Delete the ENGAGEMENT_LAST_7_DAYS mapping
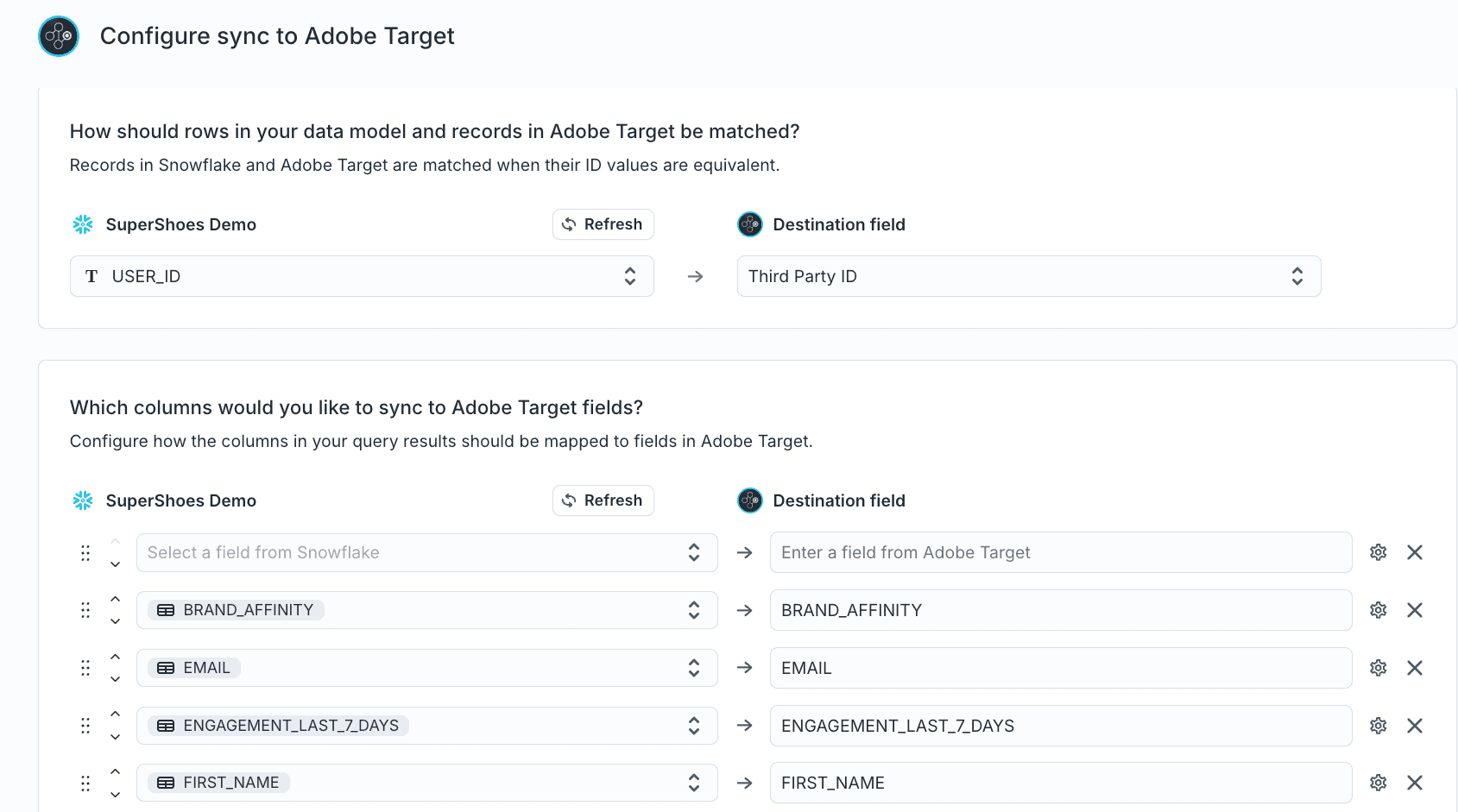 (1414, 726)
